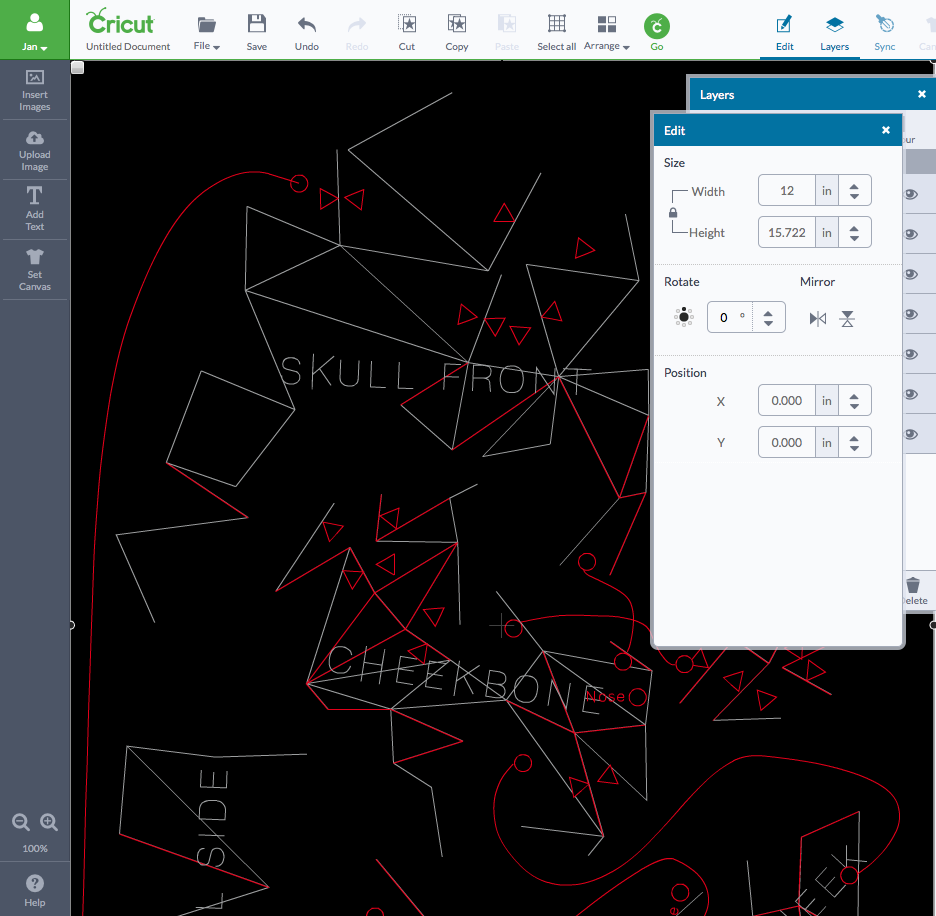Increase Height with the up arrow

(x=854, y=228)
